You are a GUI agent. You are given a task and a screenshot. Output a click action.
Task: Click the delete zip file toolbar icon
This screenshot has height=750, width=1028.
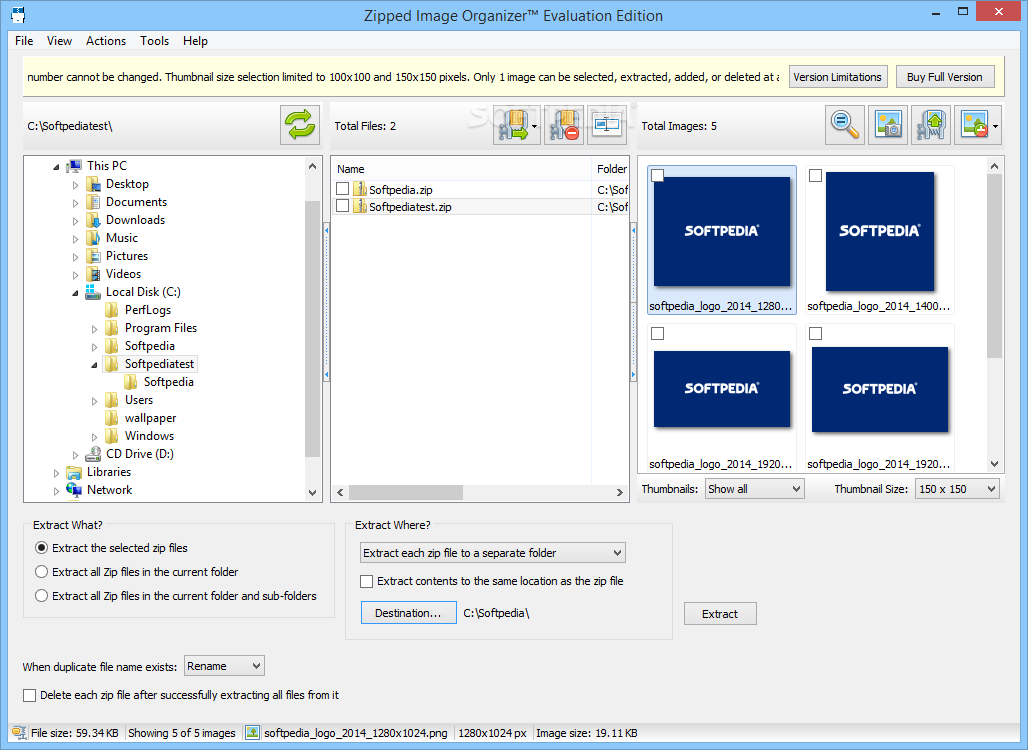pyautogui.click(x=564, y=125)
